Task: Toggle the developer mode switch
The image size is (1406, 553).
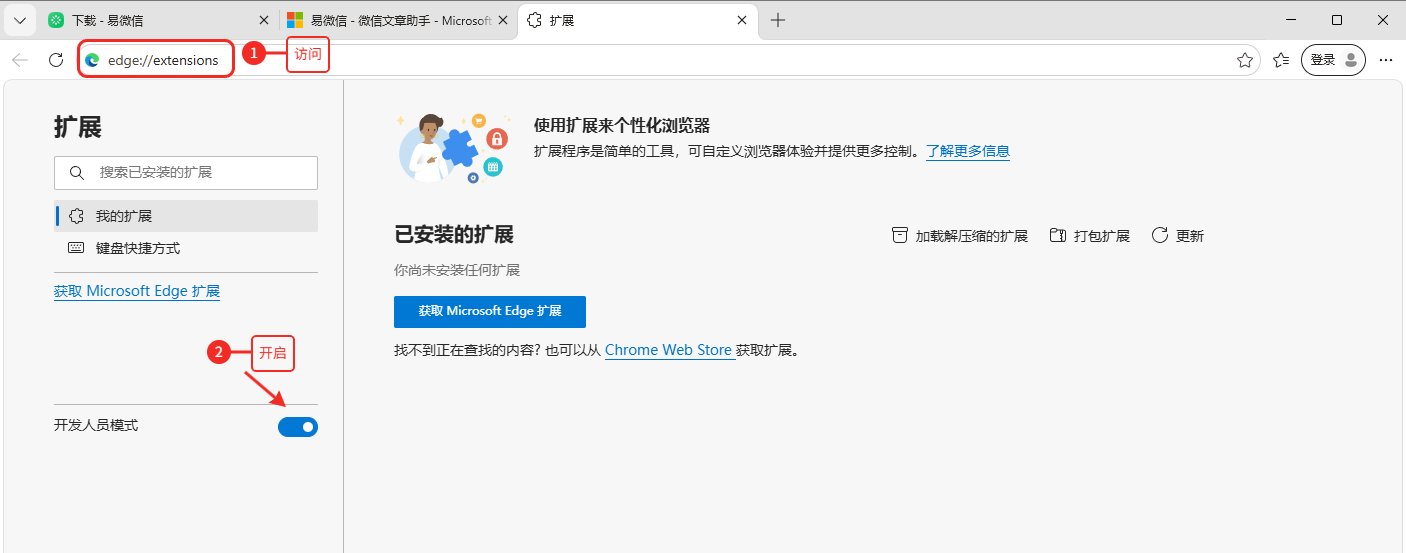Action: [x=298, y=427]
